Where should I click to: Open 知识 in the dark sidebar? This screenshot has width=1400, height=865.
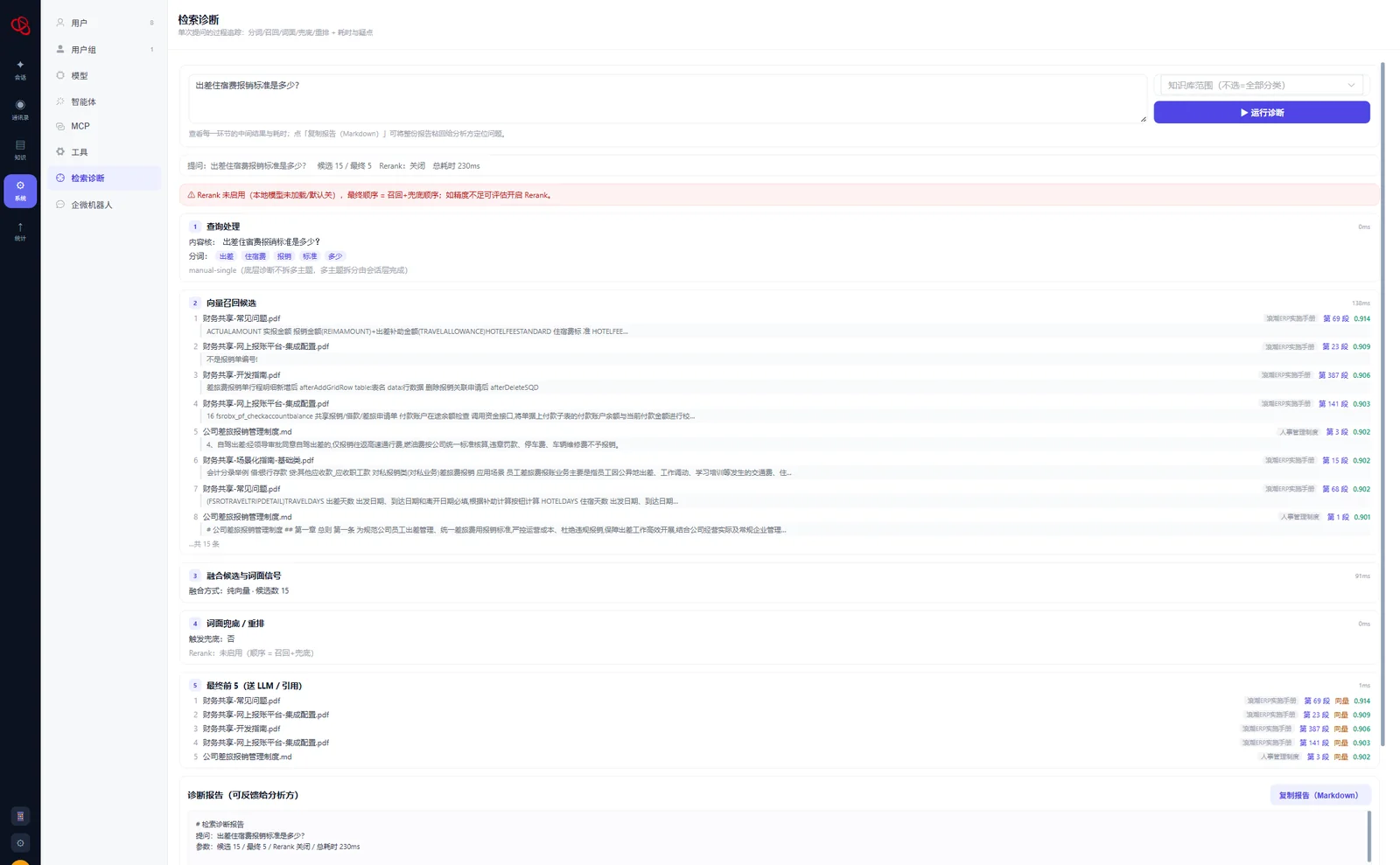pyautogui.click(x=20, y=150)
